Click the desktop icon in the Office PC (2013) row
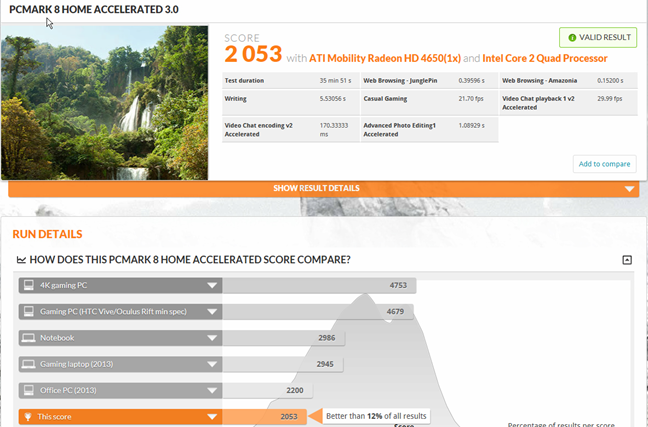This screenshot has height=427, width=648. tap(29, 390)
